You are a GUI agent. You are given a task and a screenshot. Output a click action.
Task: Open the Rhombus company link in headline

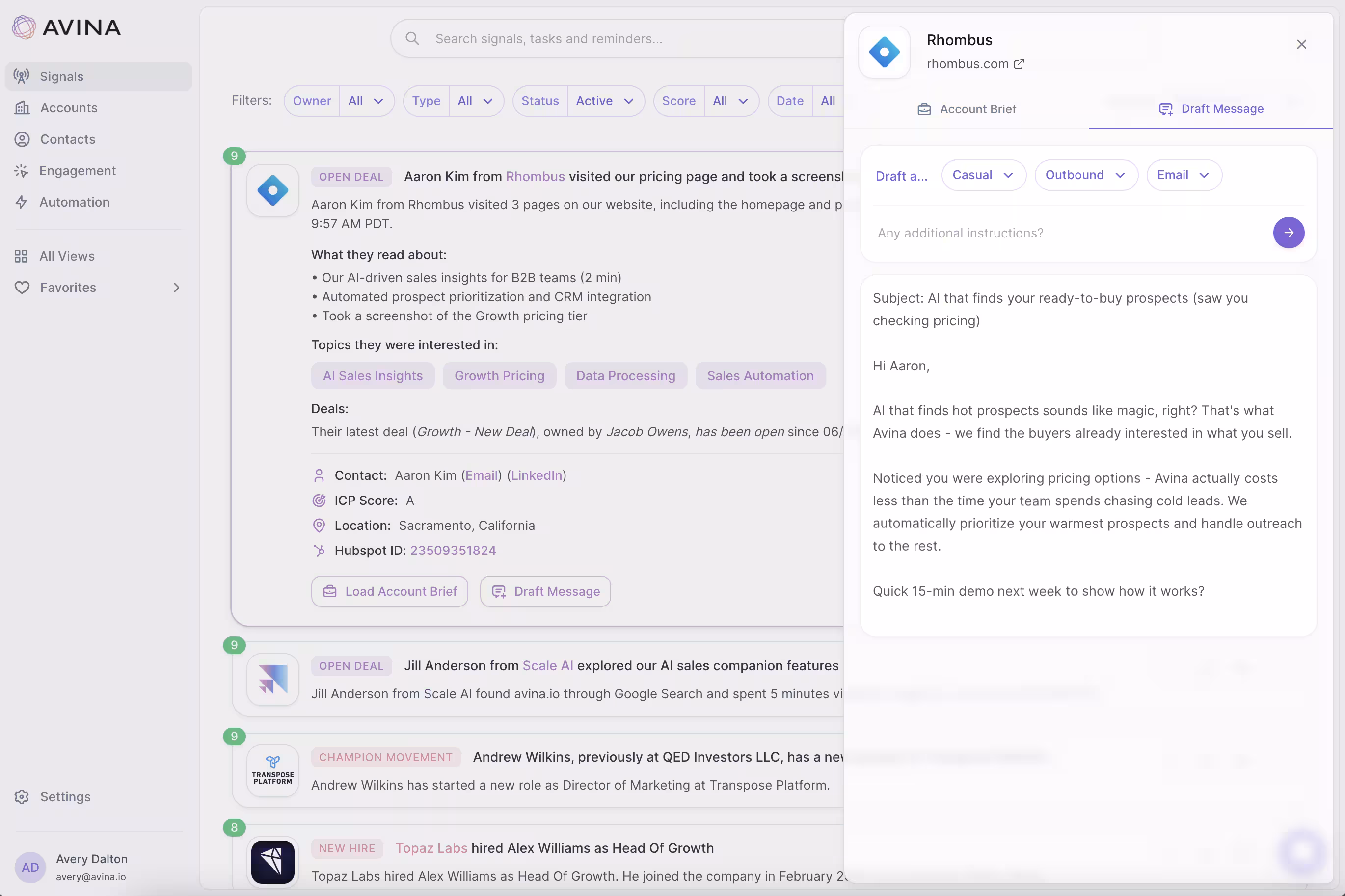[x=535, y=177]
